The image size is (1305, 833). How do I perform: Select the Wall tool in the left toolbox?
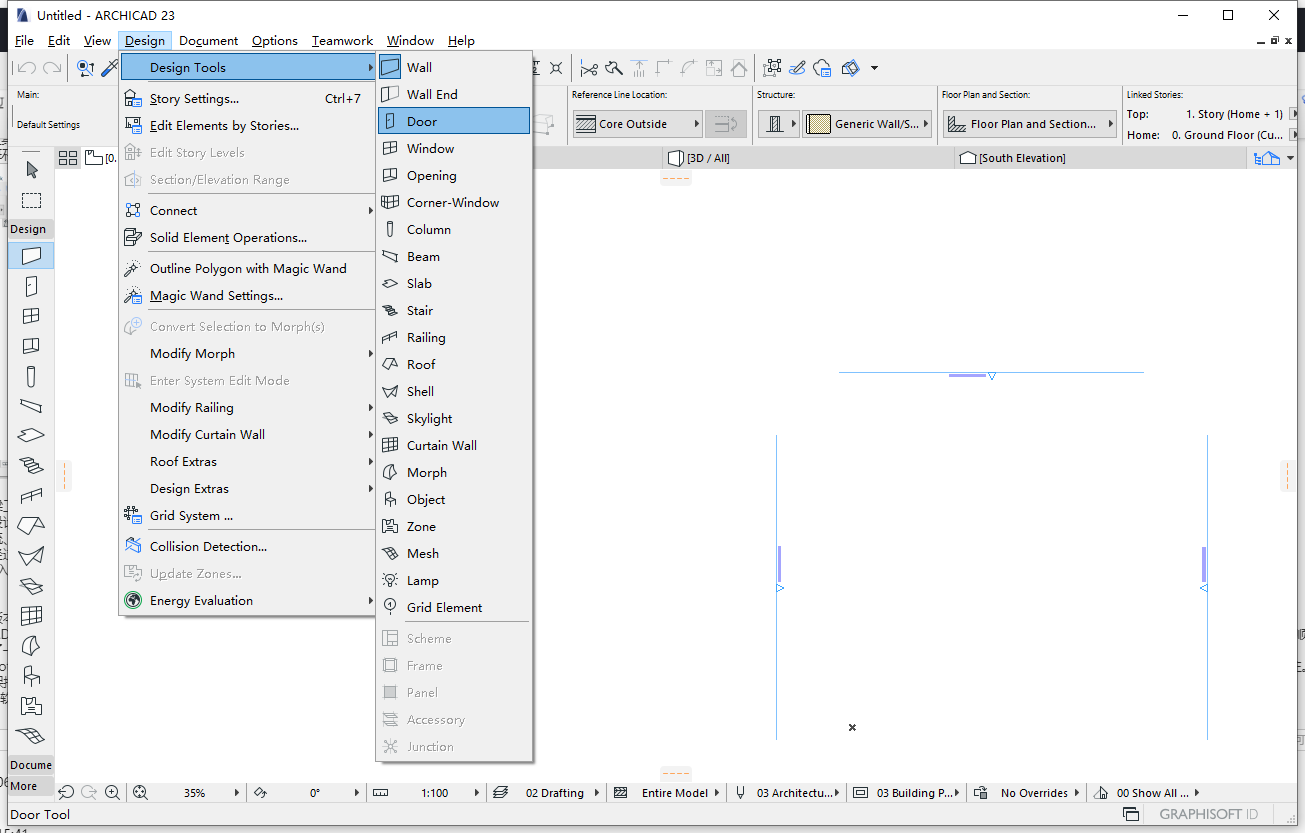click(x=31, y=255)
